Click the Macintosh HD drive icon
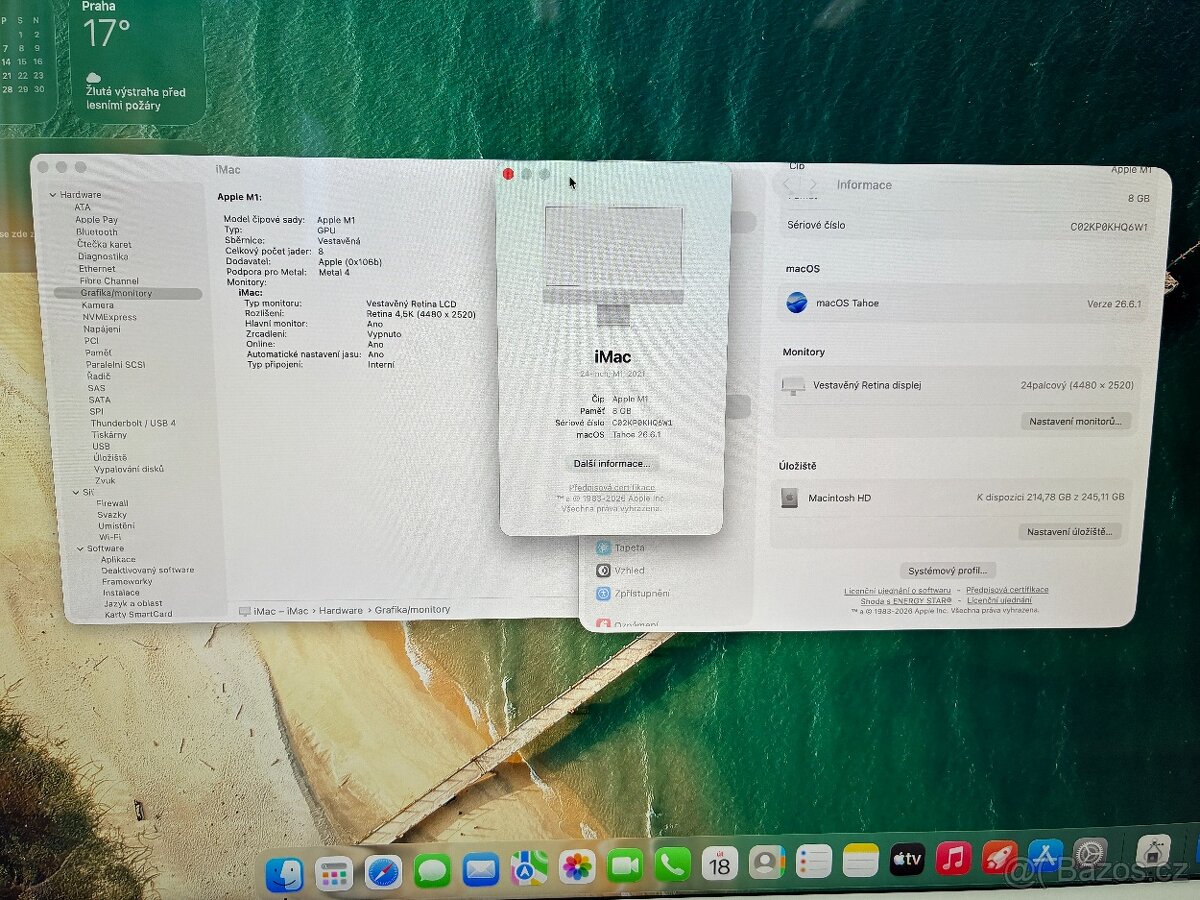Screen dimensions: 1200x900 tap(790, 498)
